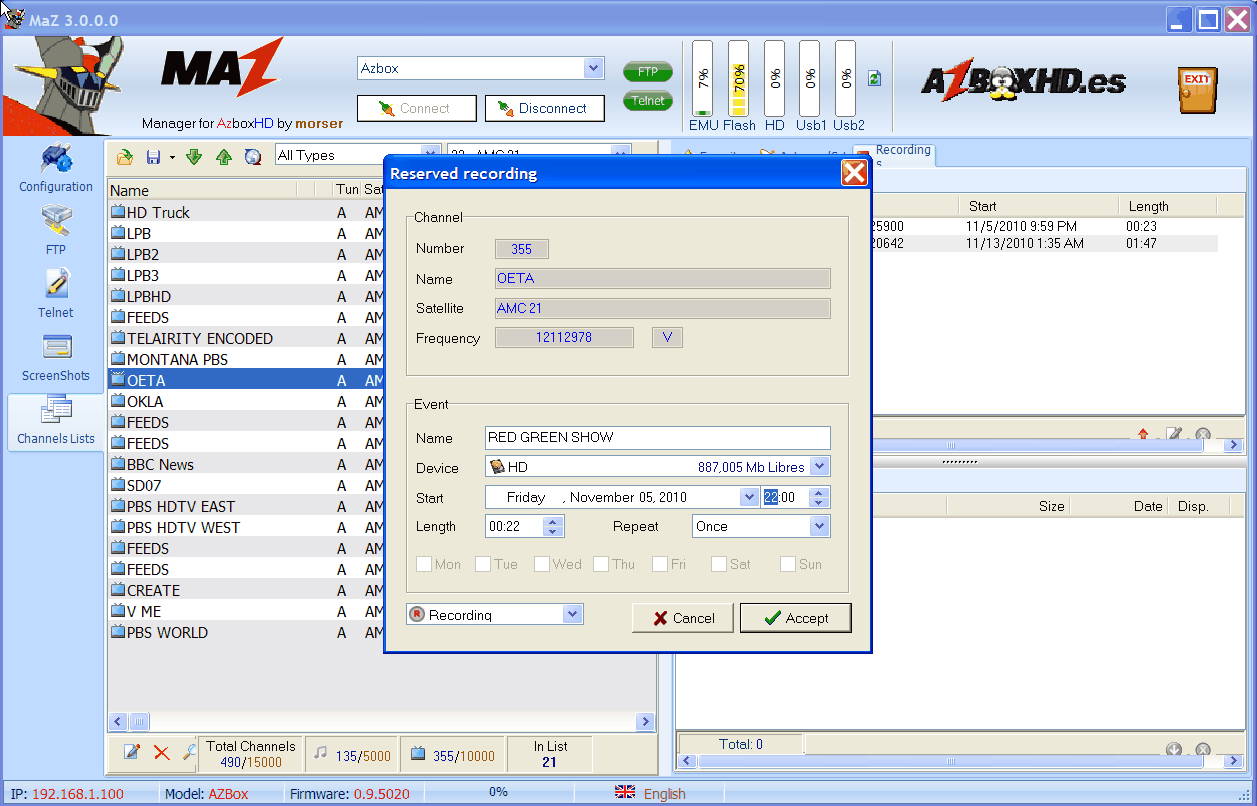Click the edit channel pencil icon
This screenshot has height=806, width=1257.
click(x=132, y=753)
